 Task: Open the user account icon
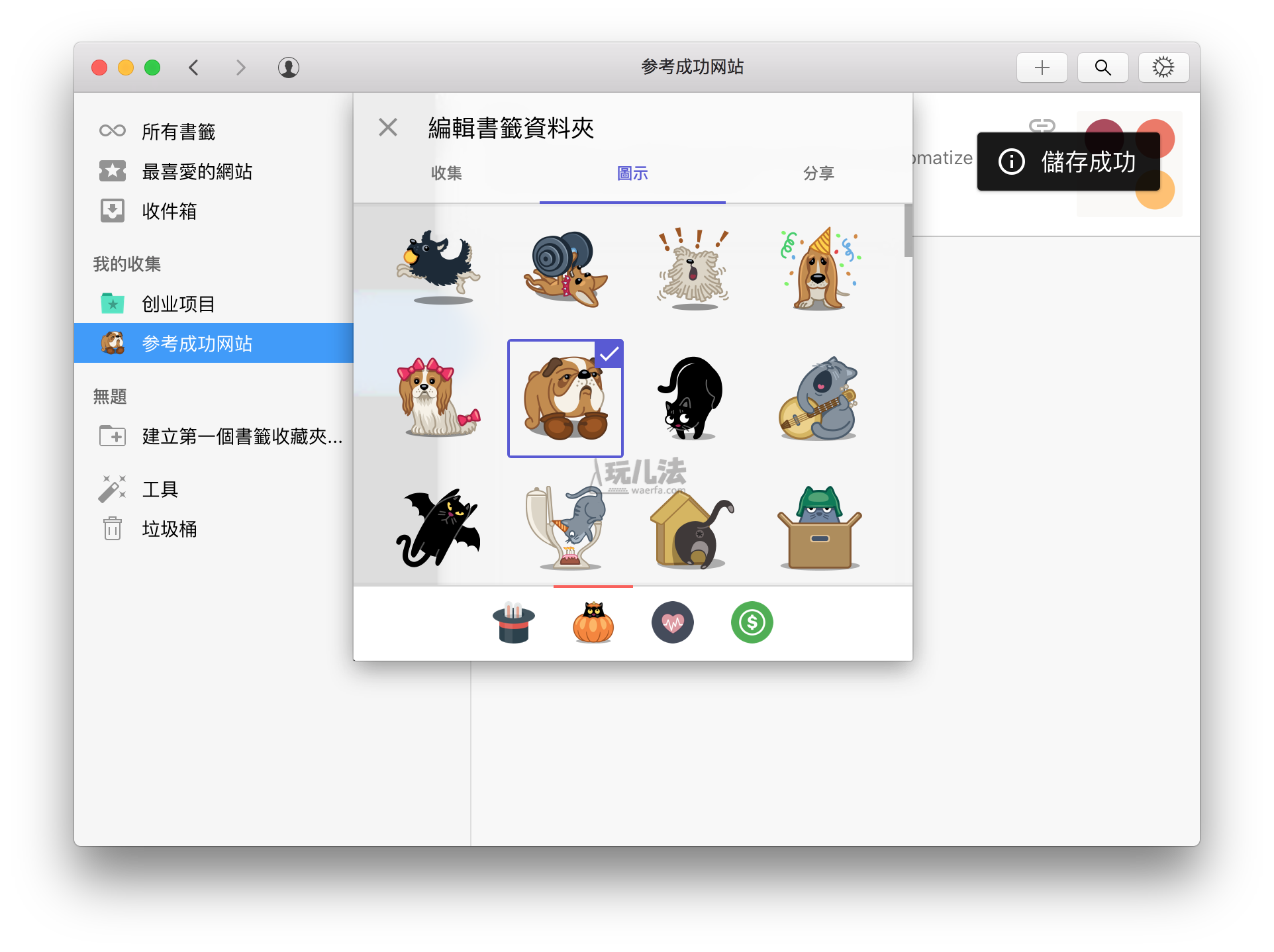coord(289,68)
